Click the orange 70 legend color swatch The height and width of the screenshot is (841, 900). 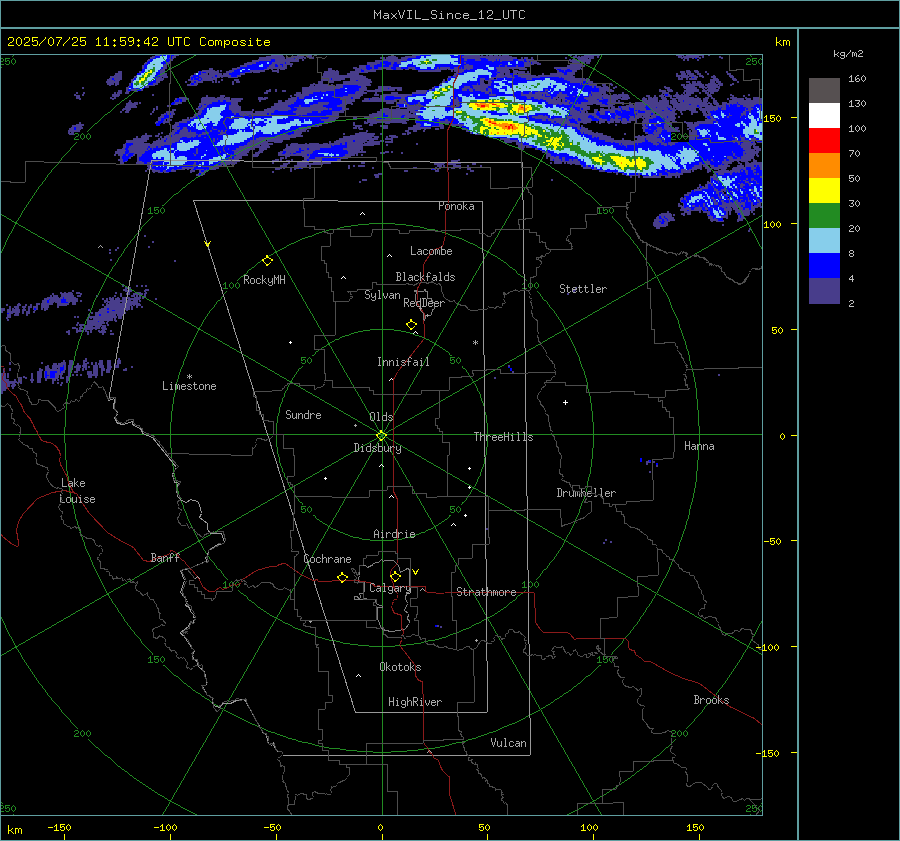point(824,165)
